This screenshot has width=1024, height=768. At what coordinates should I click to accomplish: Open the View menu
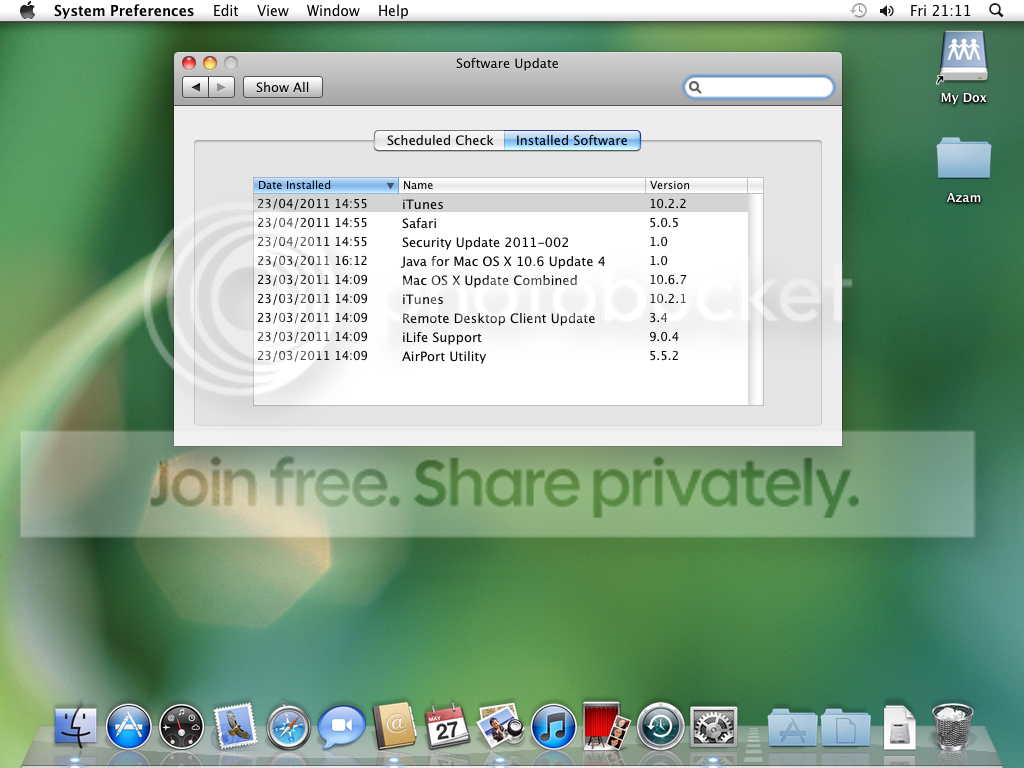(x=272, y=10)
